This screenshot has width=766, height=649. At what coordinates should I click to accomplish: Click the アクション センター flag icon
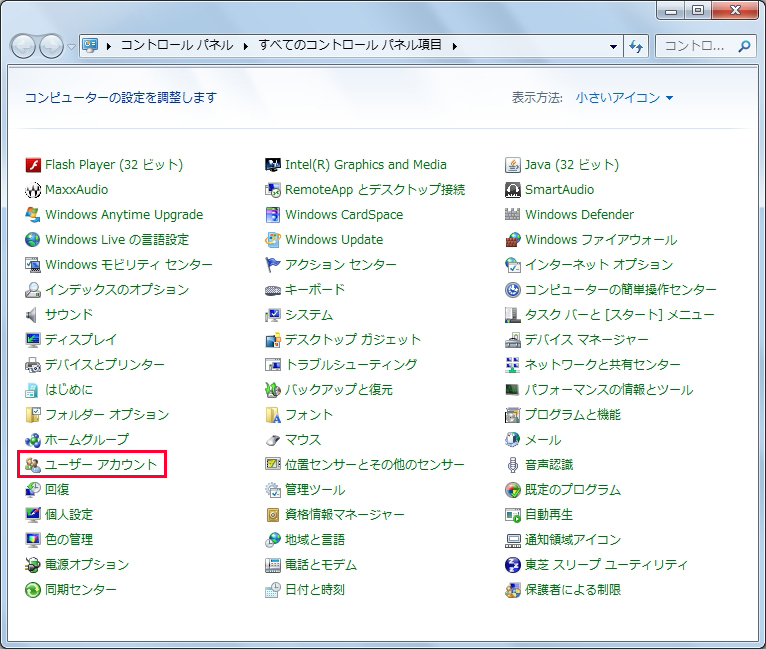[273, 265]
